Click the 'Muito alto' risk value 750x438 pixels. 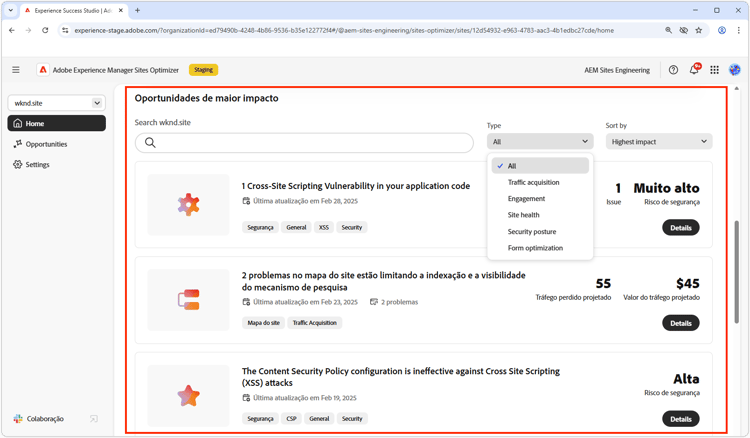coord(666,188)
